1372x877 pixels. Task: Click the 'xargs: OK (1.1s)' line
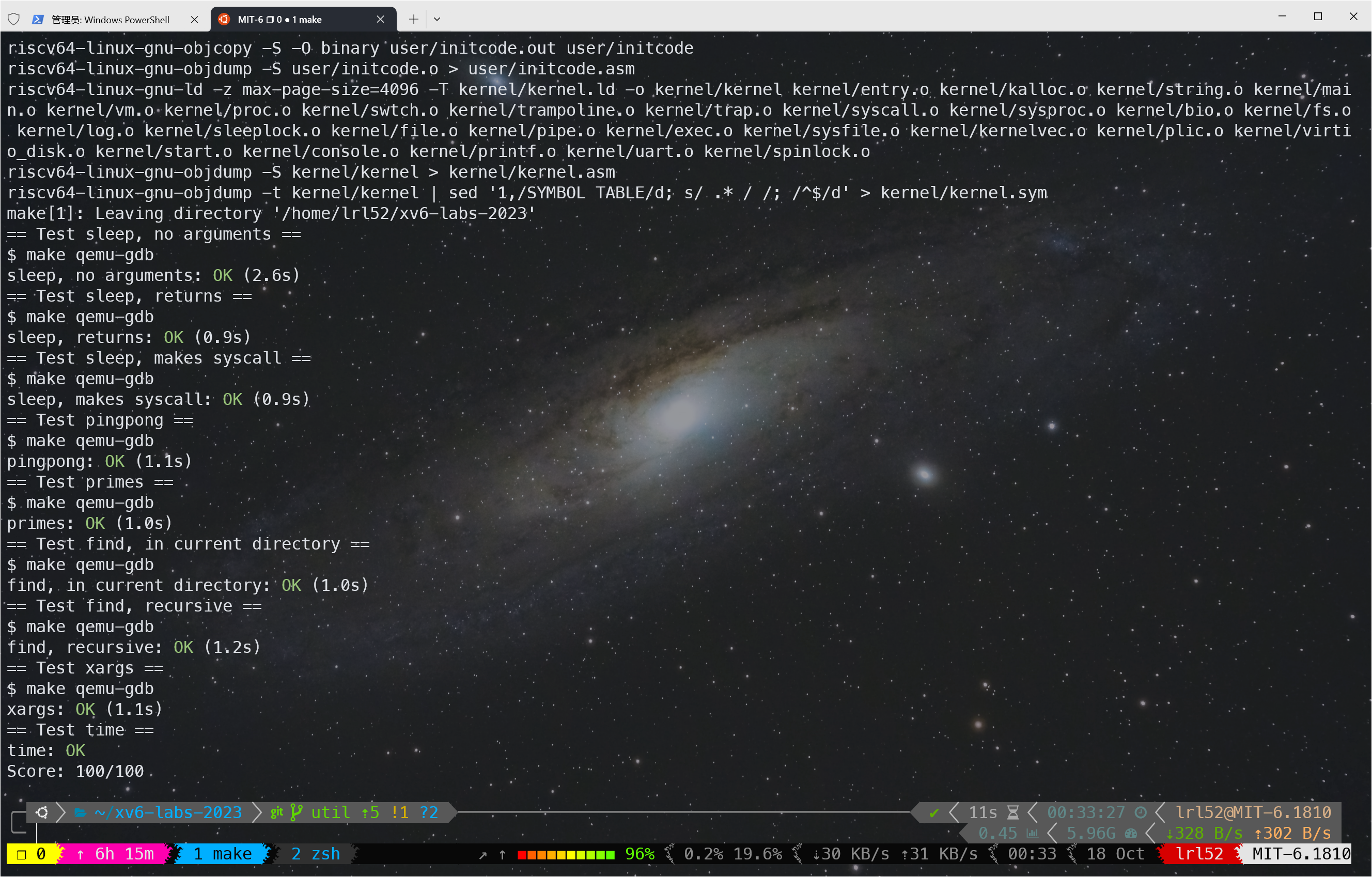[85, 710]
